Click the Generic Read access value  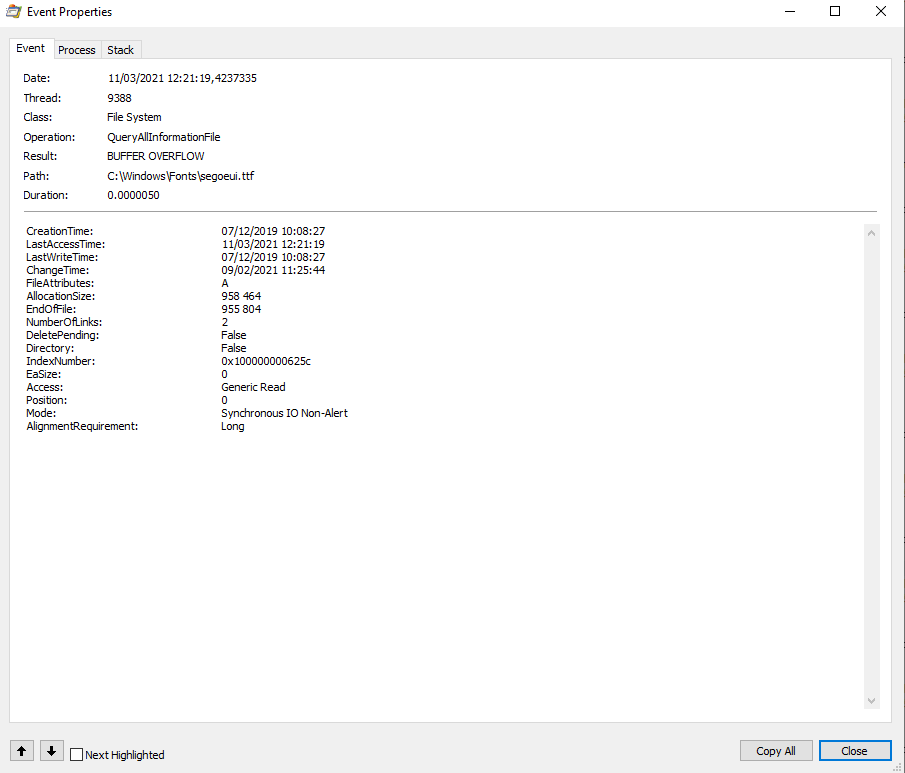pyautogui.click(x=253, y=387)
